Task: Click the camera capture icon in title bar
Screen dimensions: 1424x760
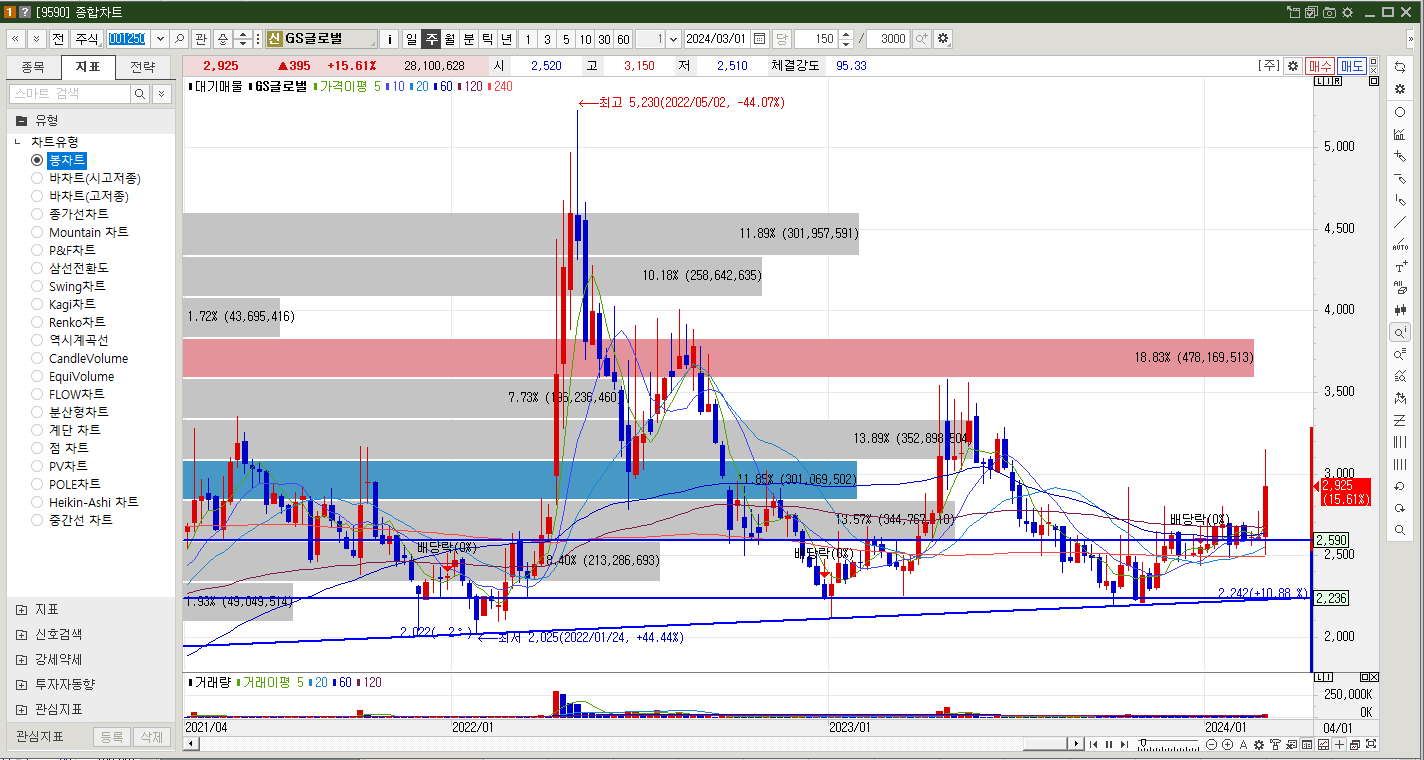Action: click(x=1329, y=12)
